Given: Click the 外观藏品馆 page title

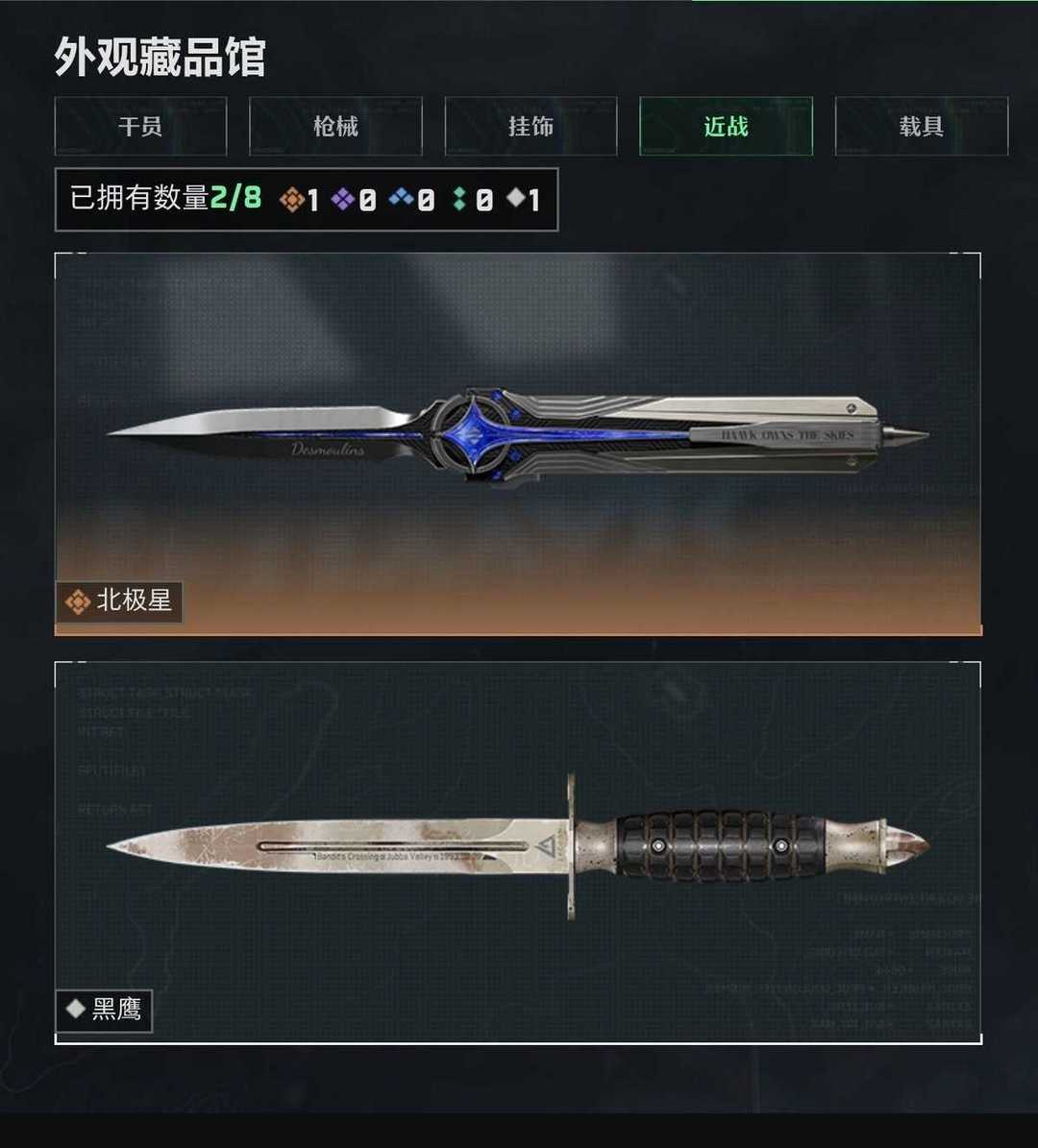Looking at the screenshot, I should (x=160, y=57).
